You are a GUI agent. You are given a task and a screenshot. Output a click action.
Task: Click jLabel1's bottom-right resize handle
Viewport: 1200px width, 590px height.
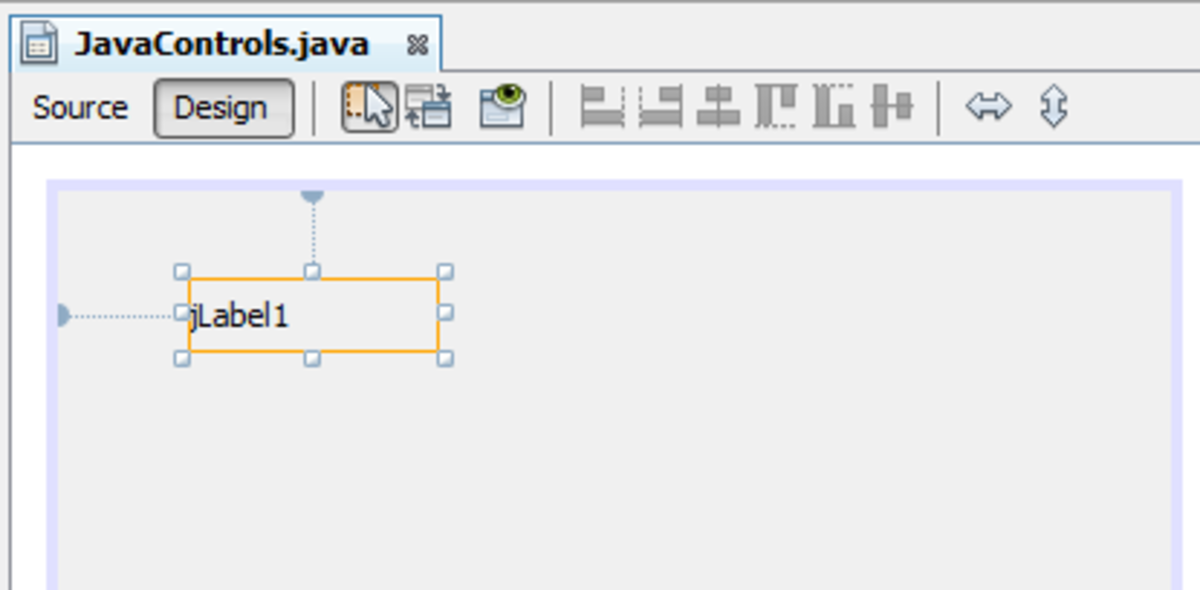click(x=446, y=358)
